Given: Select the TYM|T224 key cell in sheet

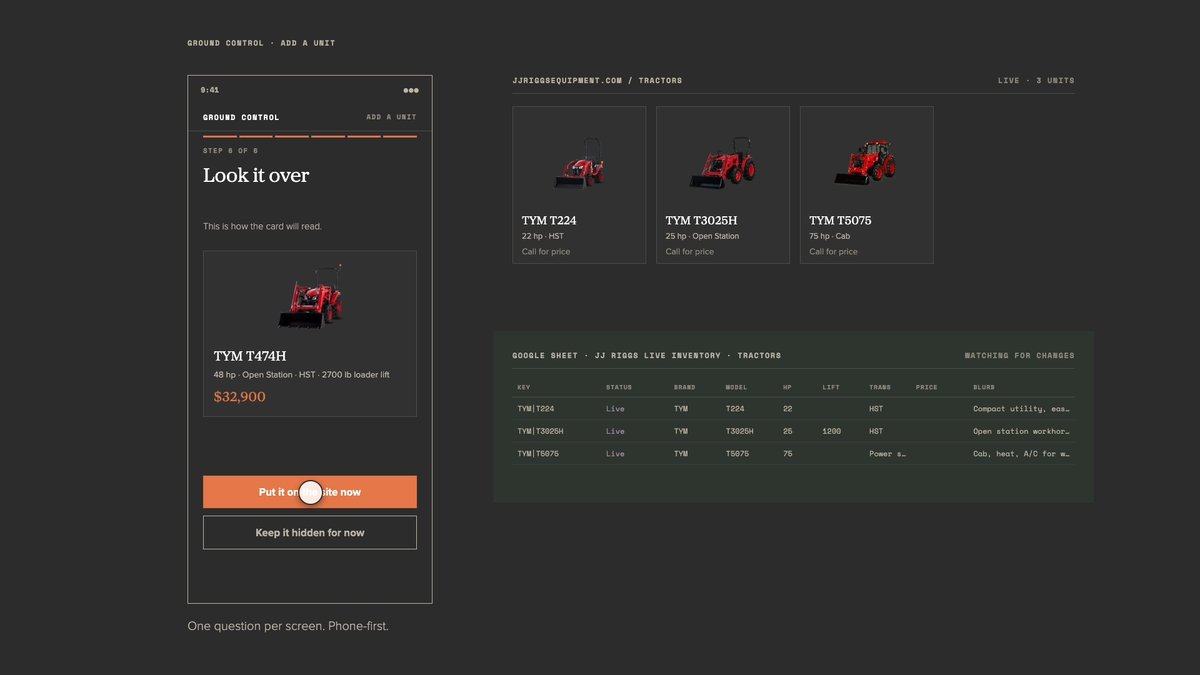Looking at the screenshot, I should [536, 409].
